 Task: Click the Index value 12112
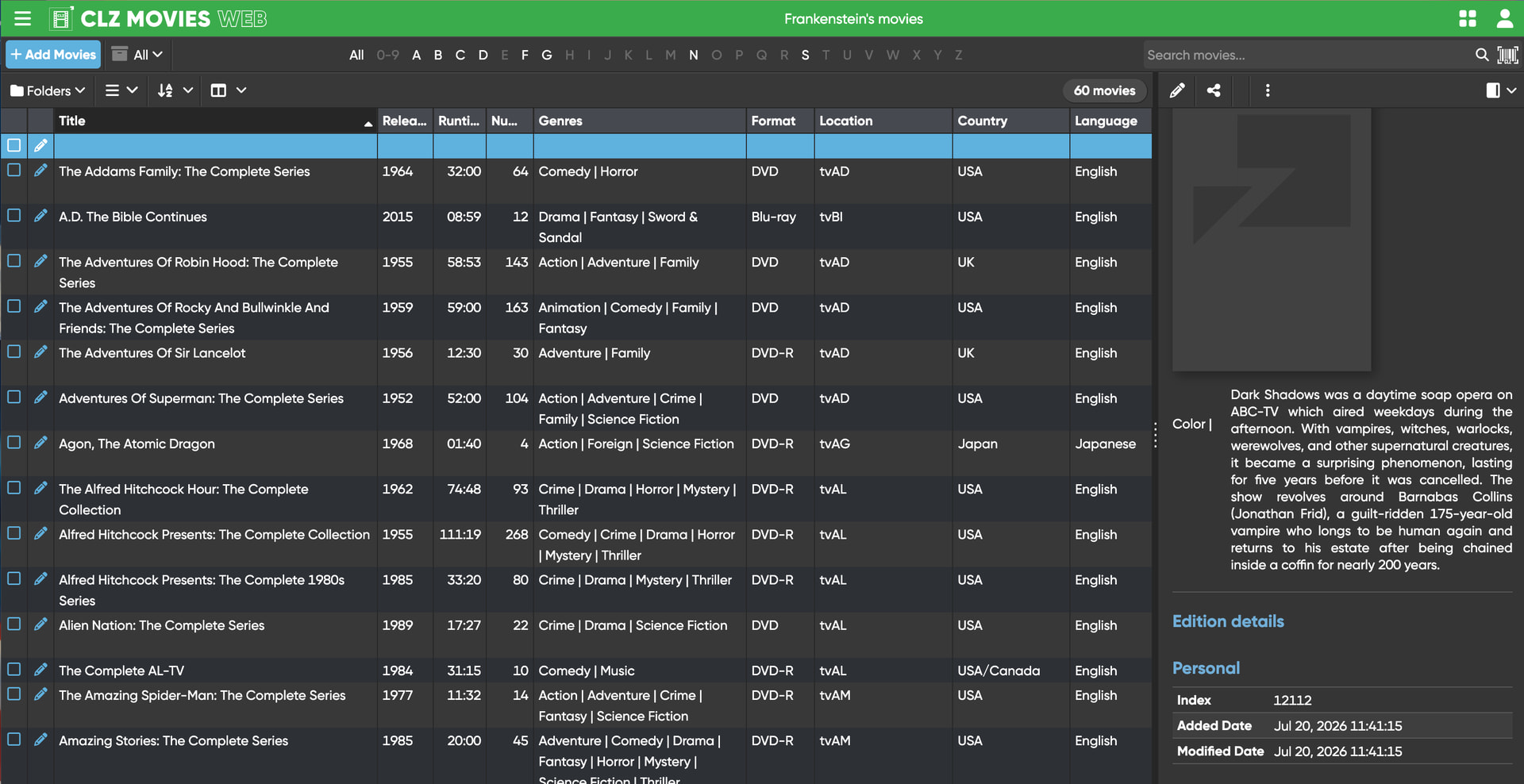point(1292,700)
